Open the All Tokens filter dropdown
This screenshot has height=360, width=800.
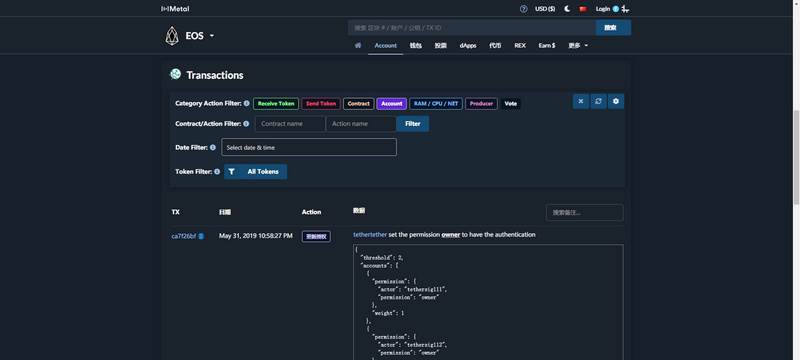tap(255, 172)
